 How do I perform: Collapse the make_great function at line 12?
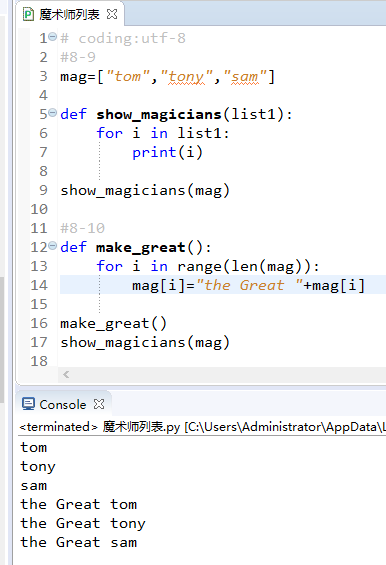[53, 246]
